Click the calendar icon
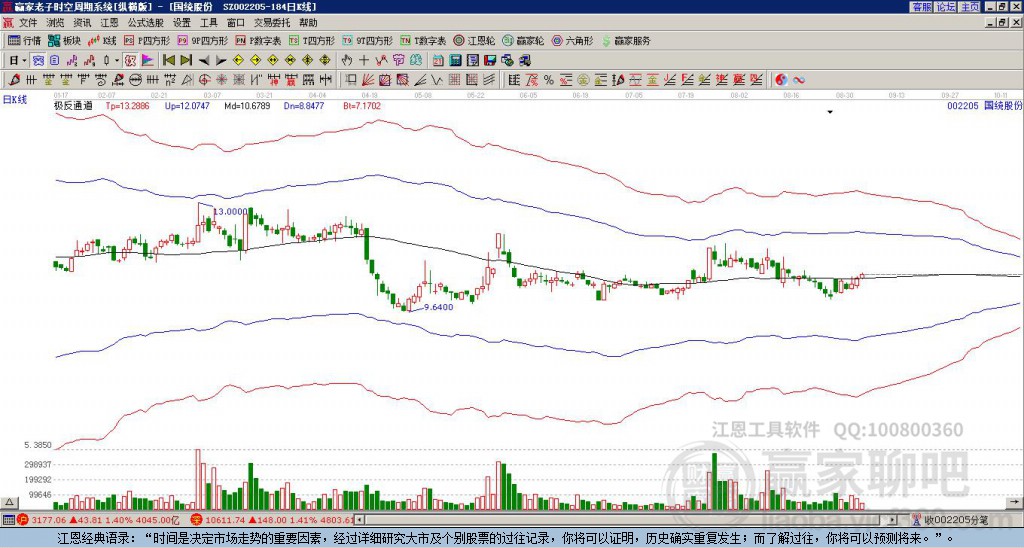Viewport: 1024px width, 548px height. point(438,61)
